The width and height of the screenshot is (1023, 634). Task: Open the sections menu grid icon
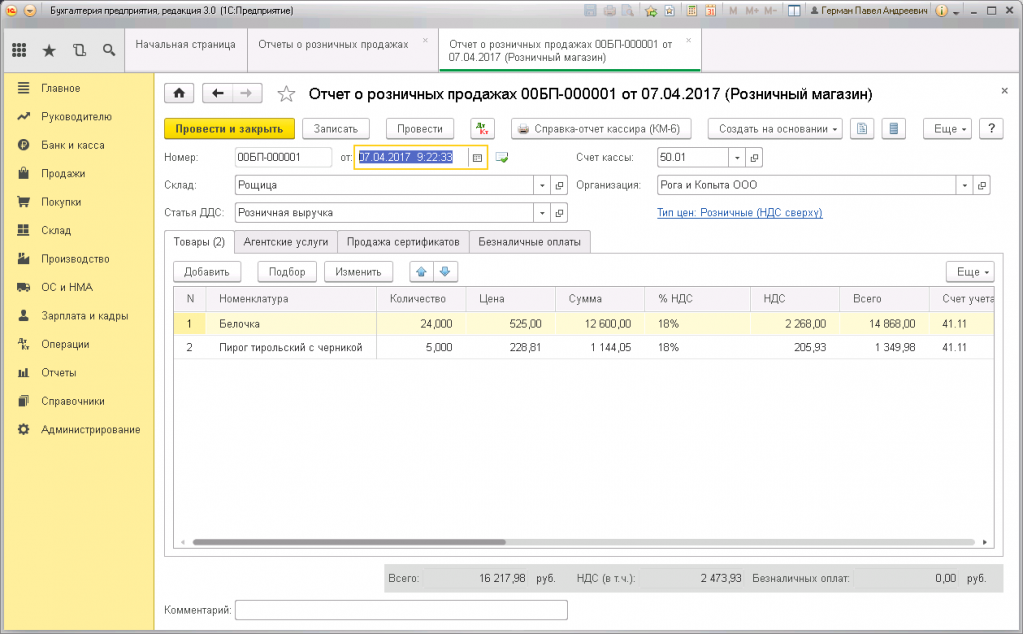click(19, 50)
